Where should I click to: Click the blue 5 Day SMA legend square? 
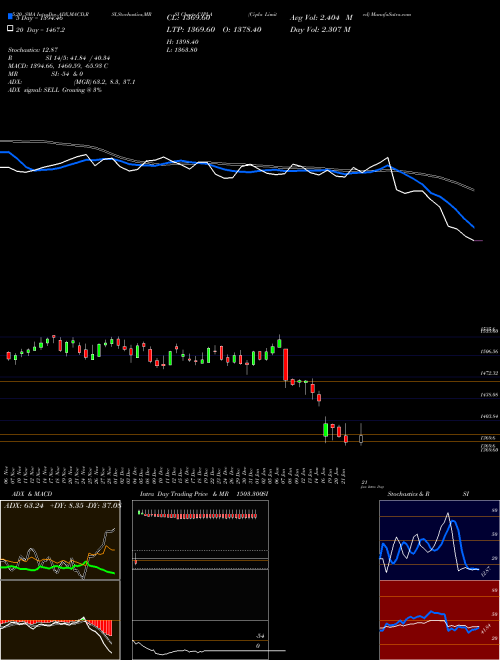tap(10, 17)
